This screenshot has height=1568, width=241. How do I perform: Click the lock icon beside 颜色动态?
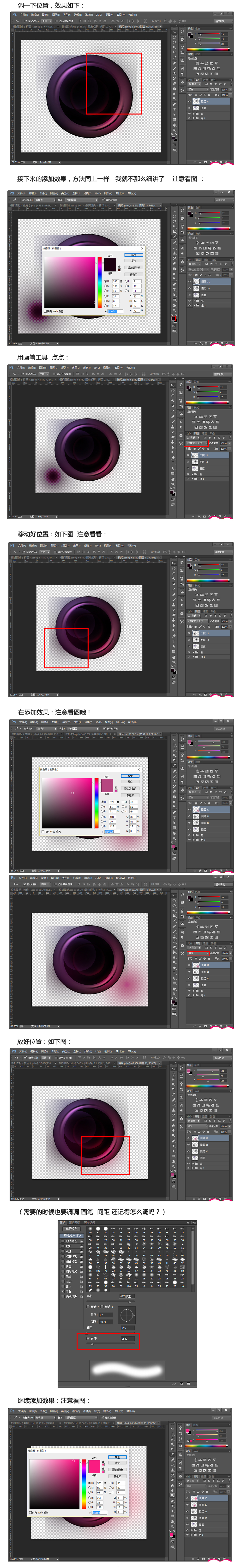82,1261
